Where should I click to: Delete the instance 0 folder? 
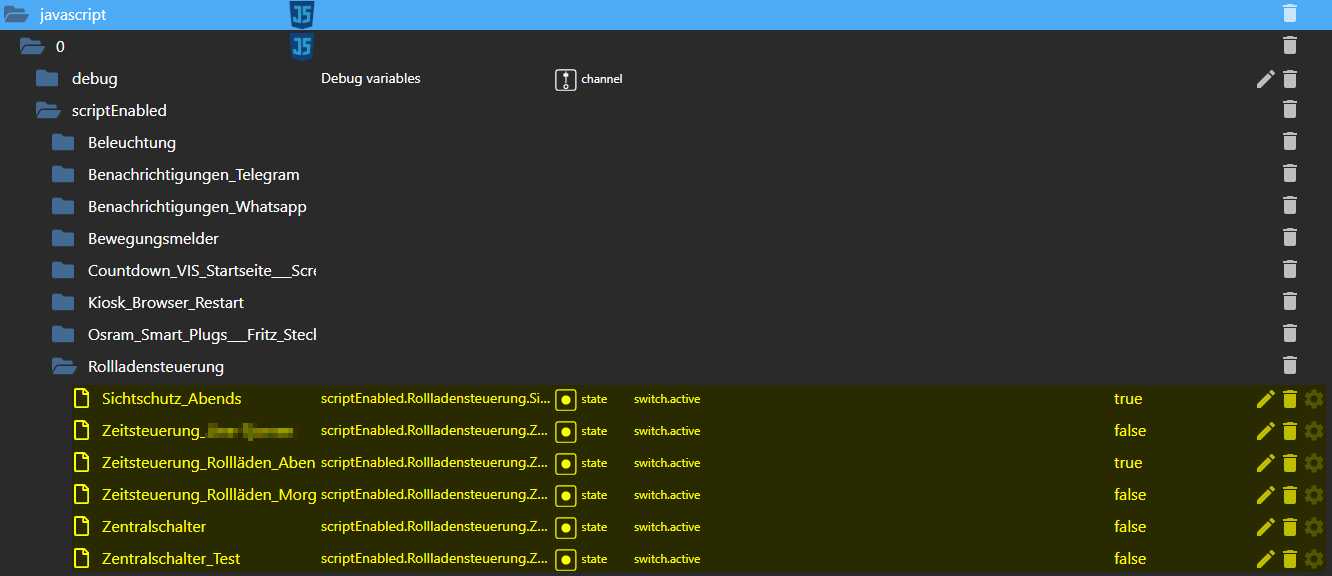click(1290, 46)
